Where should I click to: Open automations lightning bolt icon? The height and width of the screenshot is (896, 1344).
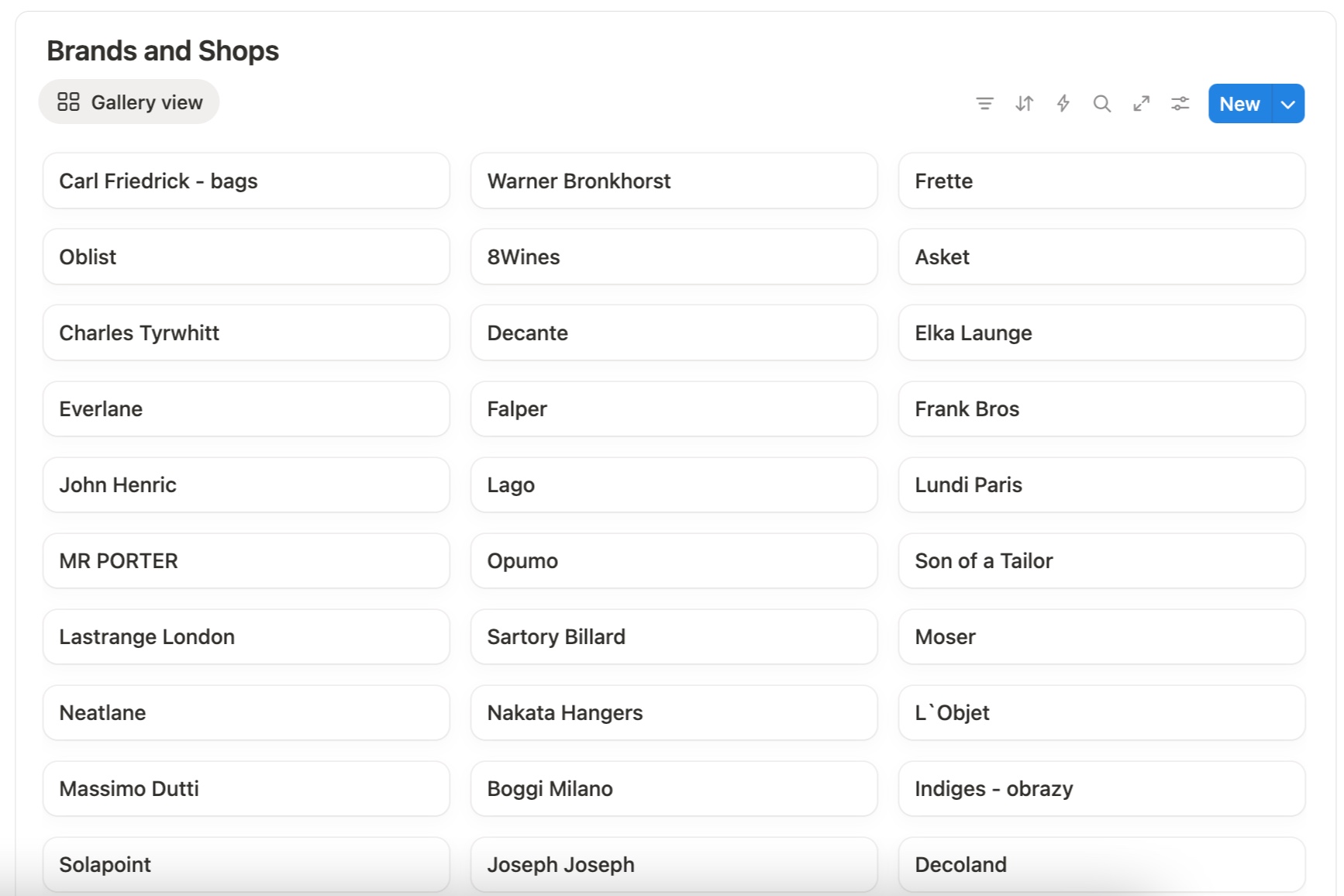click(1063, 104)
